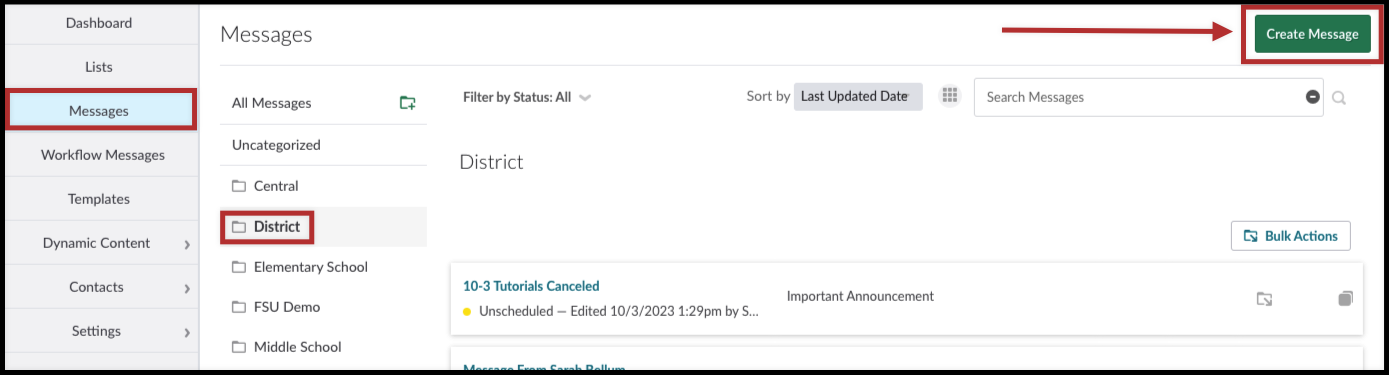
Task: Open the 10-3 Tutorials Canceled message link
Action: click(x=531, y=286)
